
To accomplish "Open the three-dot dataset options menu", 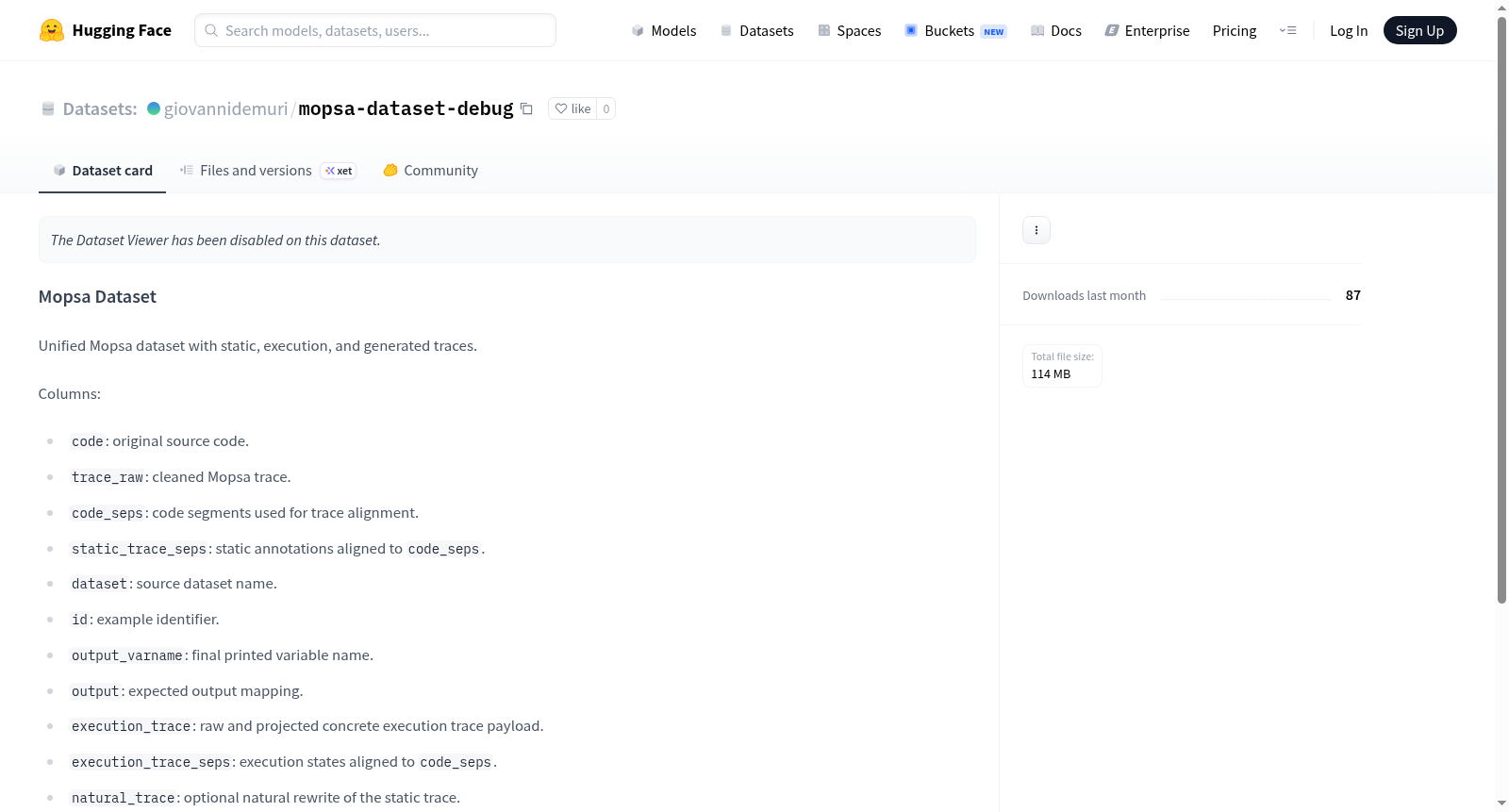I will click(1036, 230).
